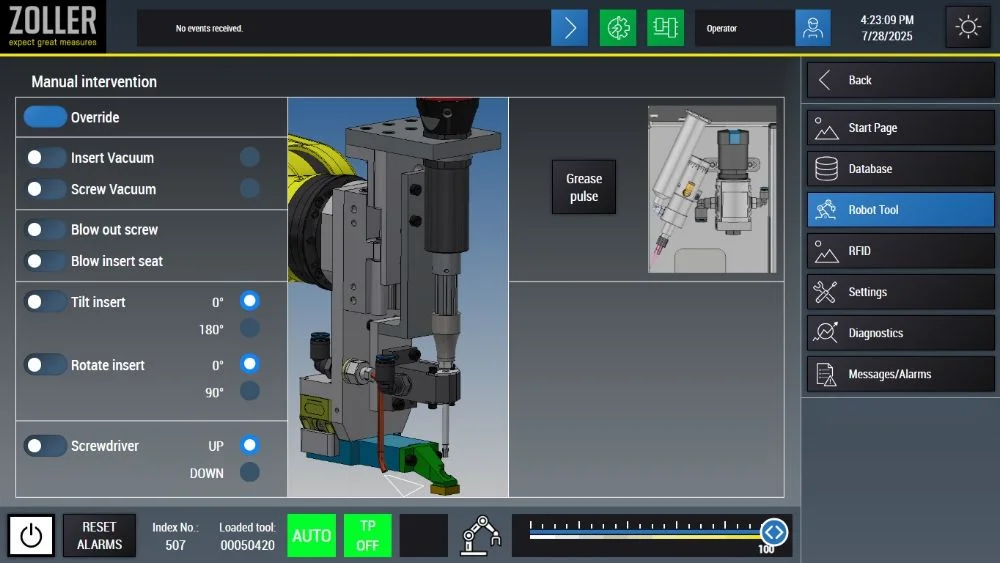Enable Insert Vacuum toggle
The image size is (1000, 563).
tap(45, 158)
